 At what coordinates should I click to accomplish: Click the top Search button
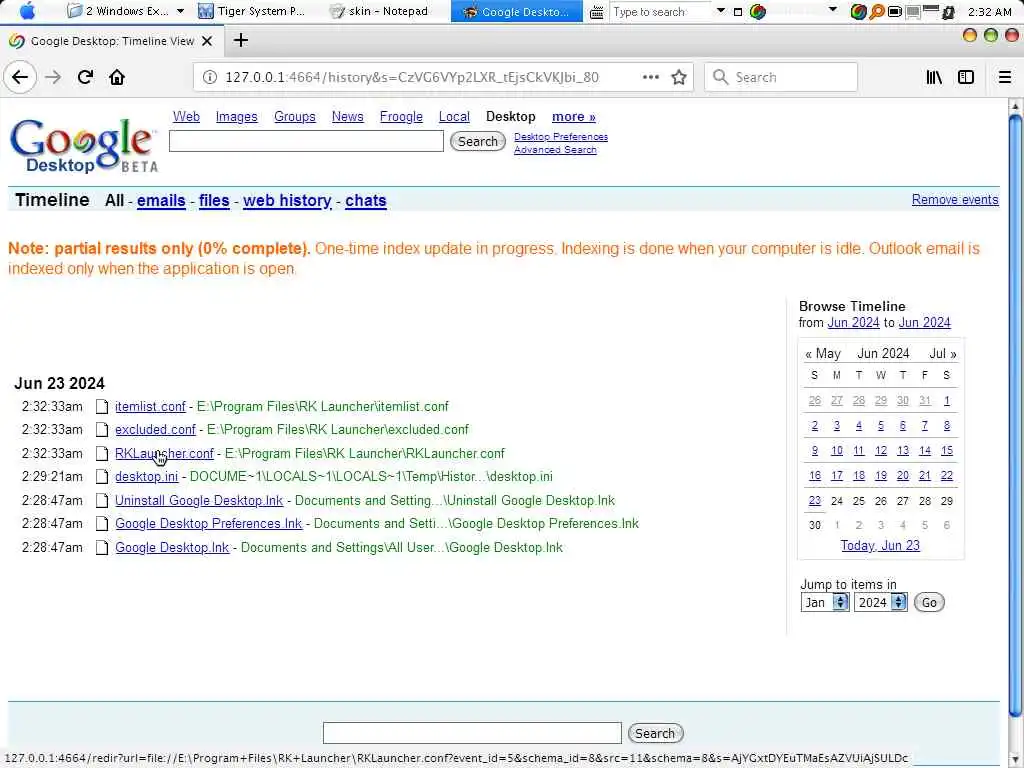click(x=477, y=141)
